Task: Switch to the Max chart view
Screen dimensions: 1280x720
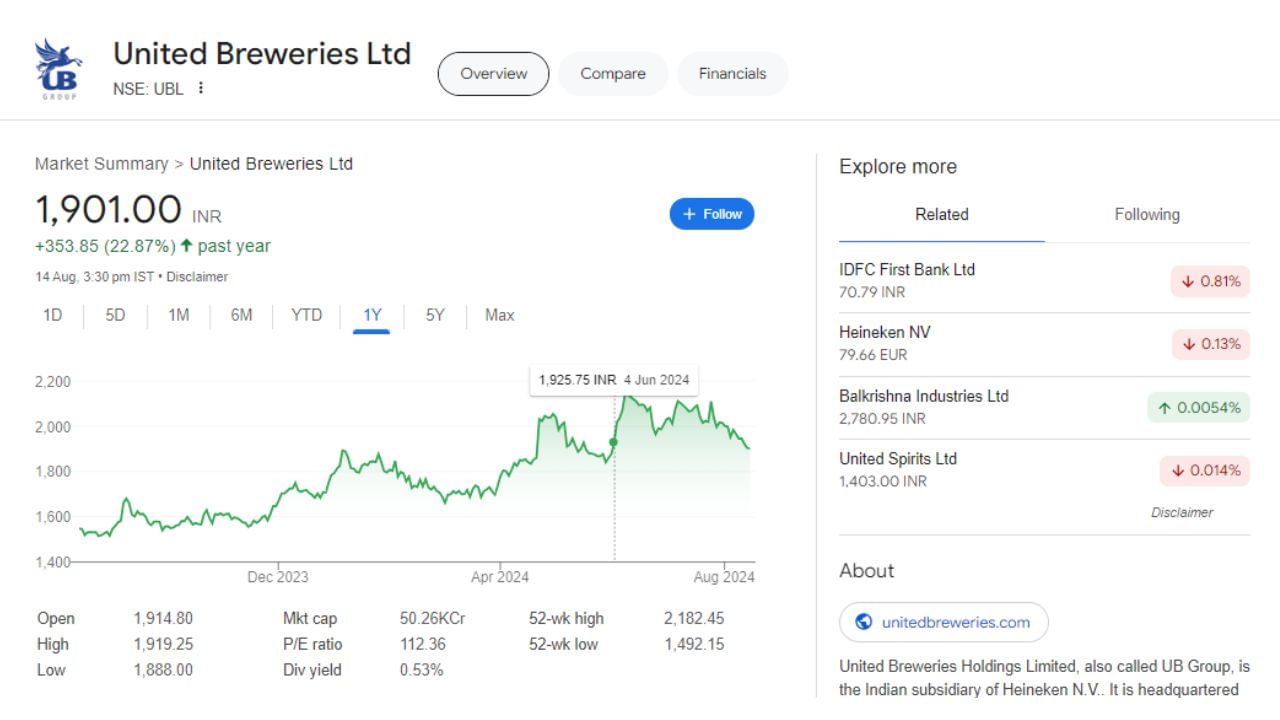Action: coord(497,315)
